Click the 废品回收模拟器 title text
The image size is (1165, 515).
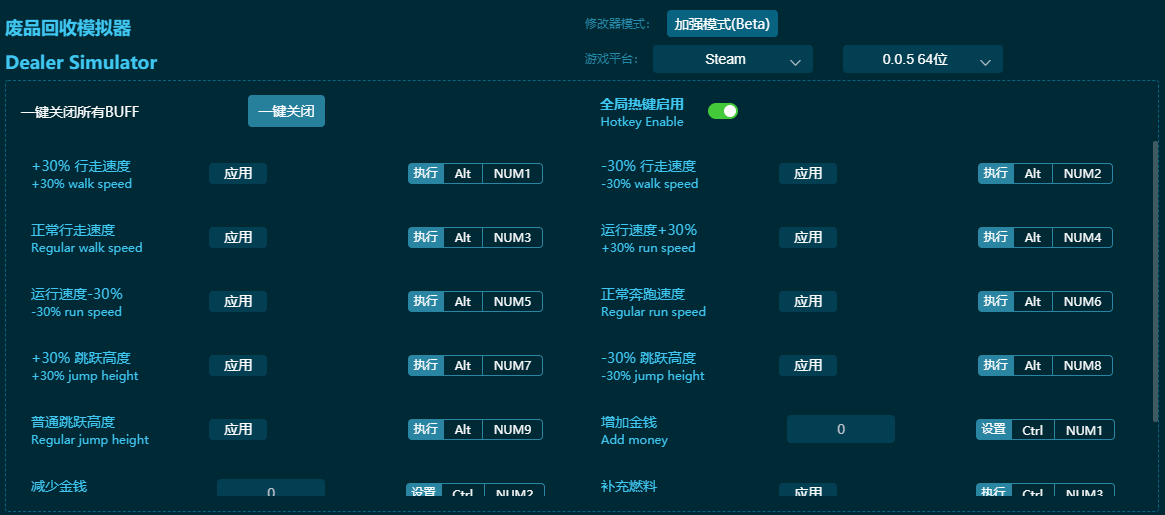coord(68,29)
